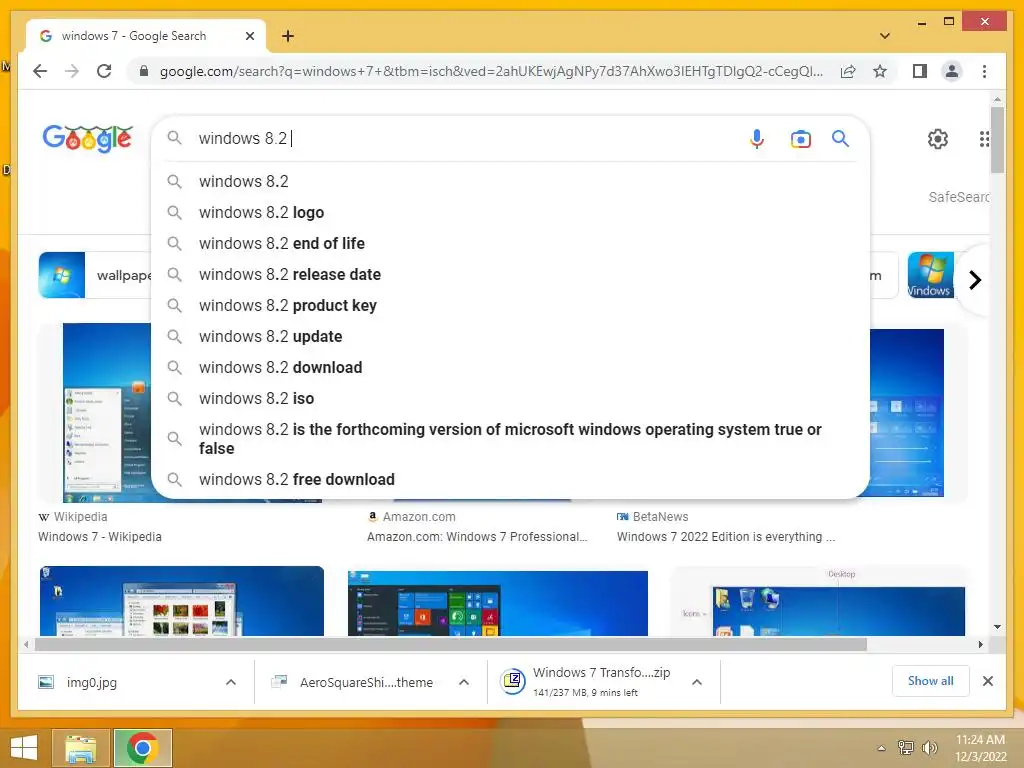Viewport: 1024px width, 768px height.
Task: View site info via lock icon
Action: click(x=144, y=71)
